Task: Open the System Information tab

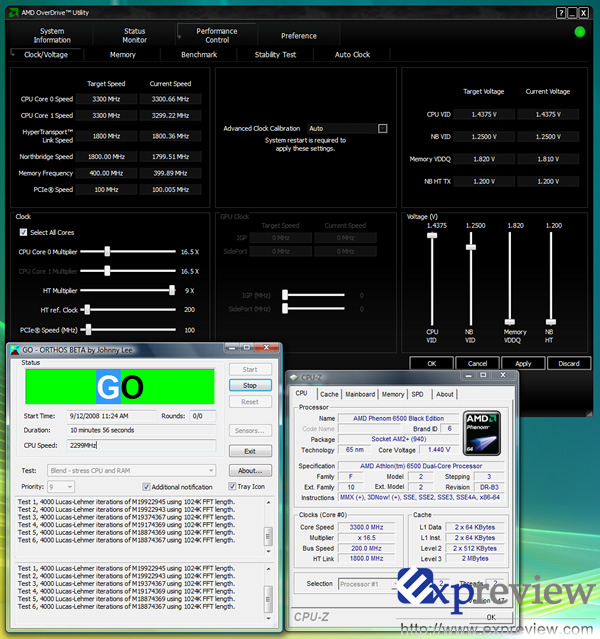Action: 52,35
